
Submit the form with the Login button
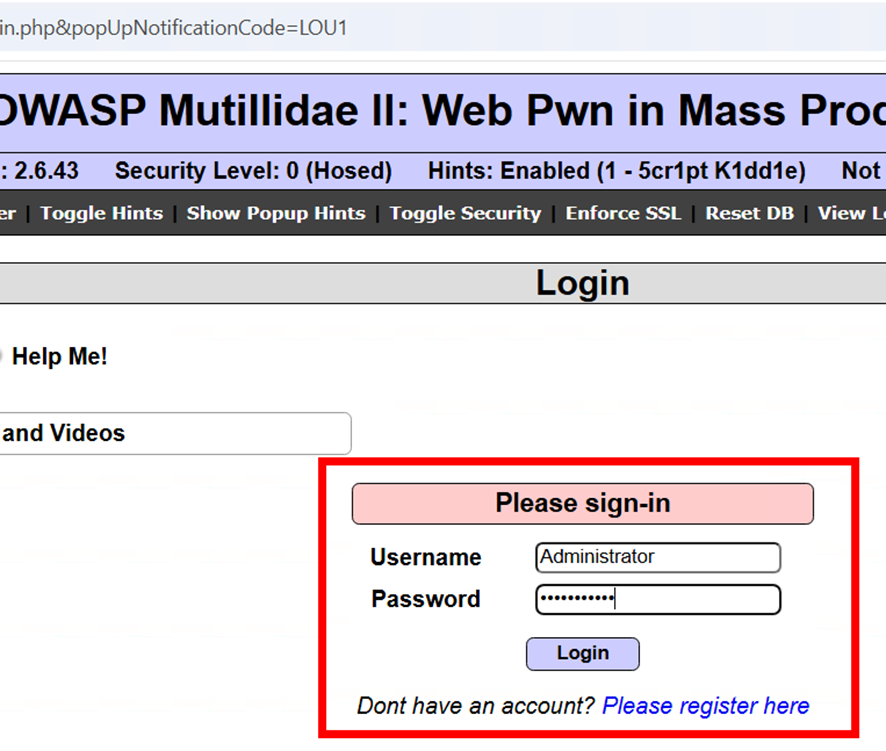point(583,654)
